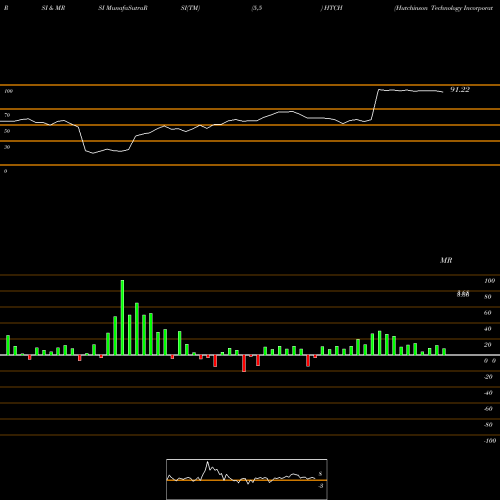This screenshot has height=500, width=500.
Task: Open the mini overview chart thumbnail
Action: tap(247, 479)
